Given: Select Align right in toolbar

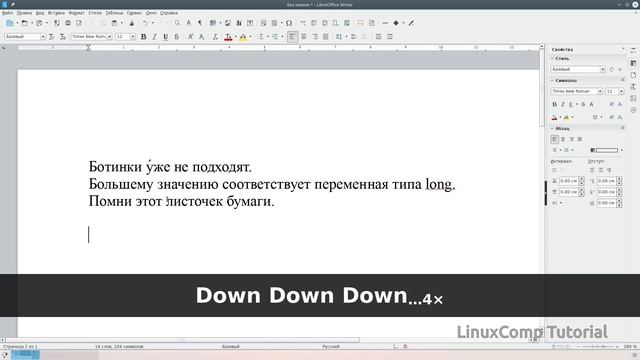Looking at the screenshot, I should coord(315,37).
